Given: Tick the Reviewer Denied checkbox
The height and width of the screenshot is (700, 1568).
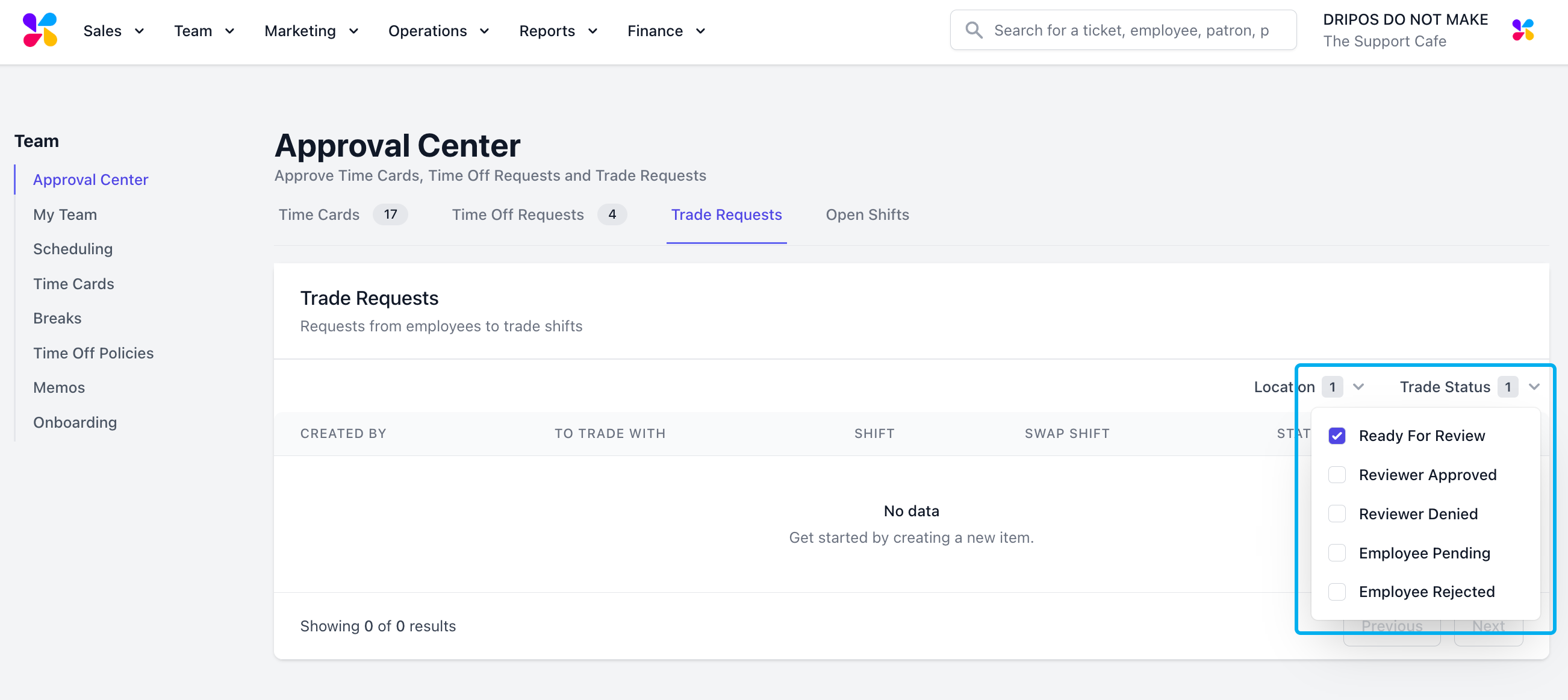Looking at the screenshot, I should point(1337,514).
